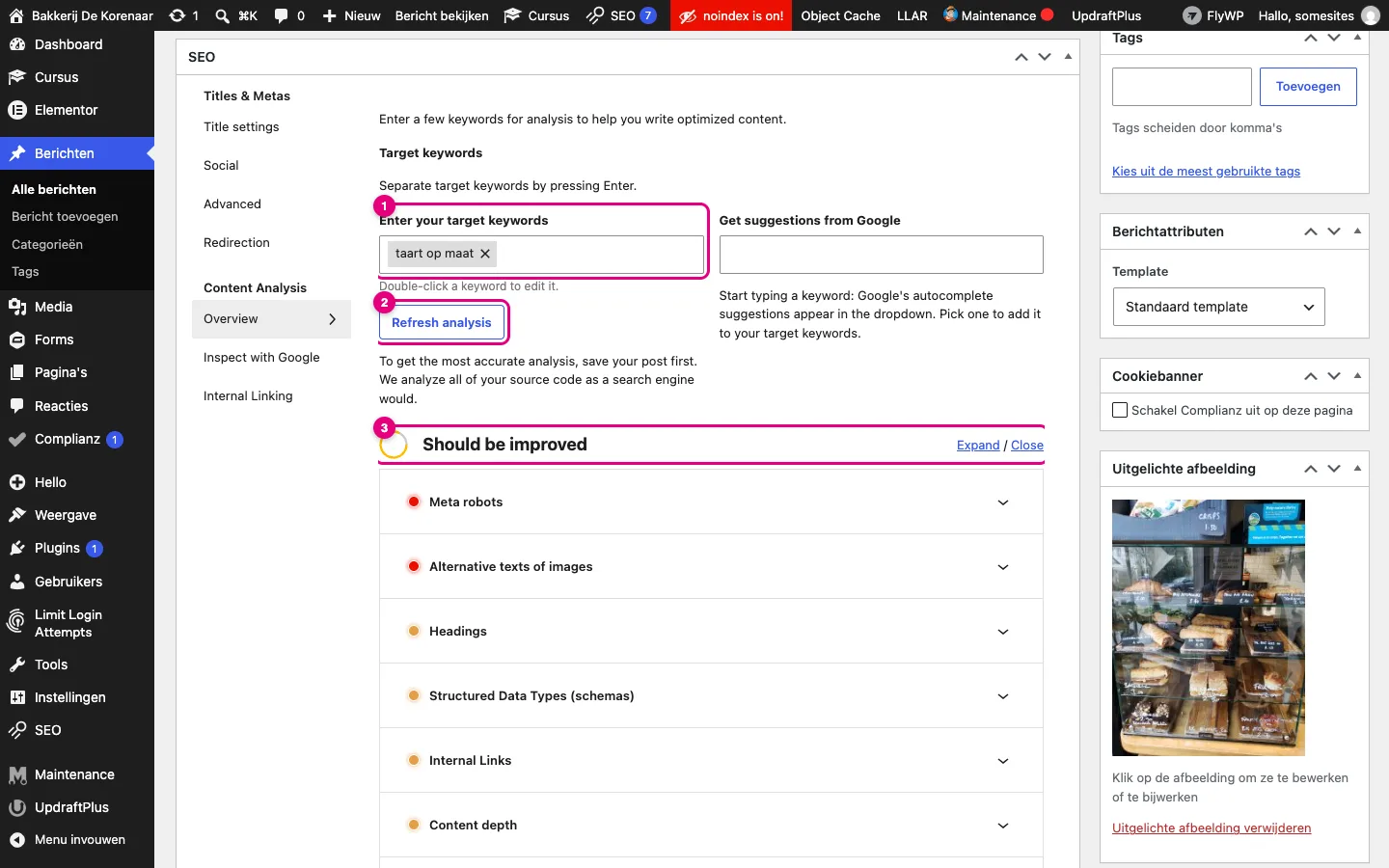The image size is (1389, 868).
Task: Expand the Content depth analysis row
Action: point(711,825)
